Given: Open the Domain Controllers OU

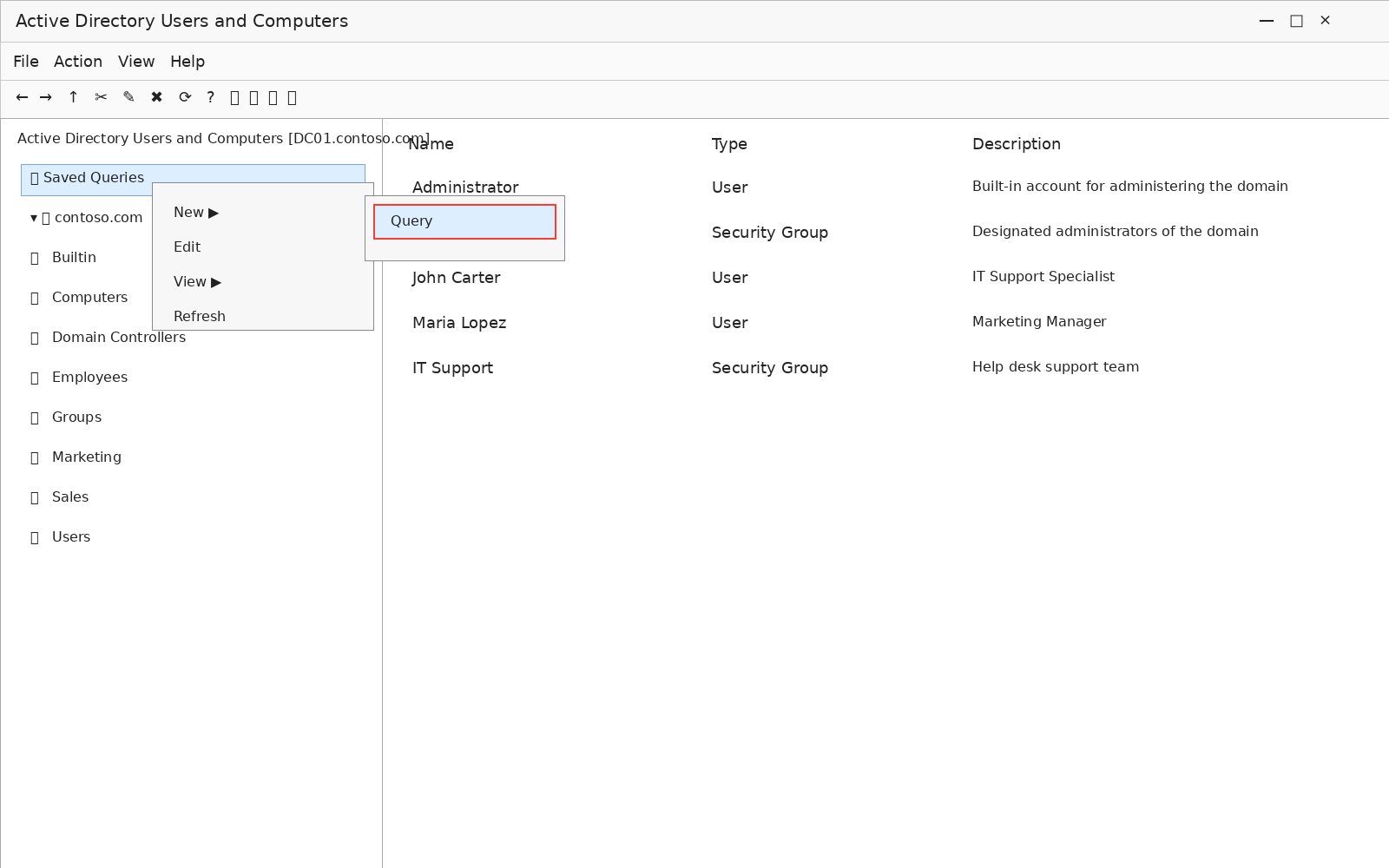Looking at the screenshot, I should tap(119, 338).
